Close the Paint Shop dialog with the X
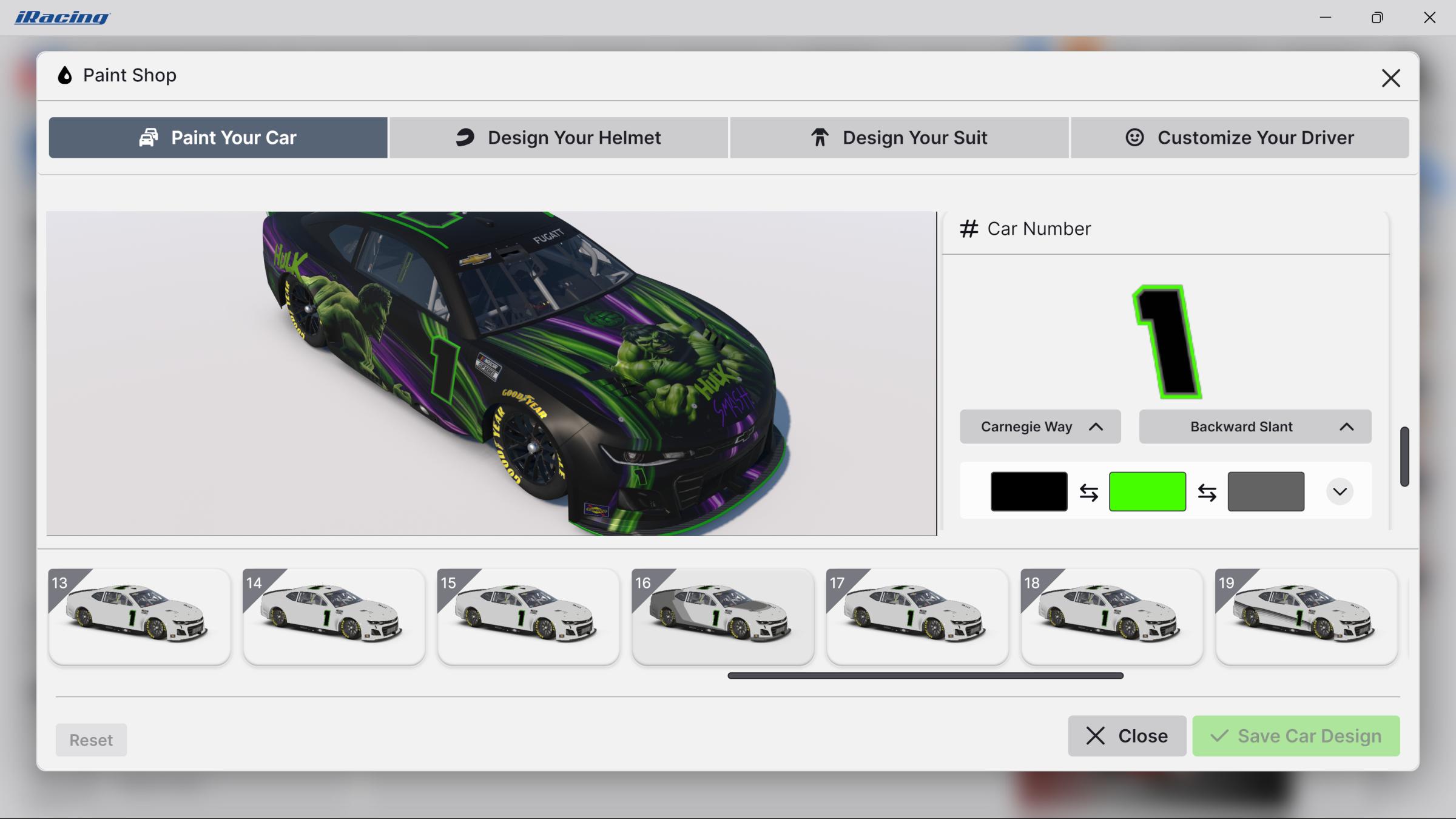 tap(1390, 78)
